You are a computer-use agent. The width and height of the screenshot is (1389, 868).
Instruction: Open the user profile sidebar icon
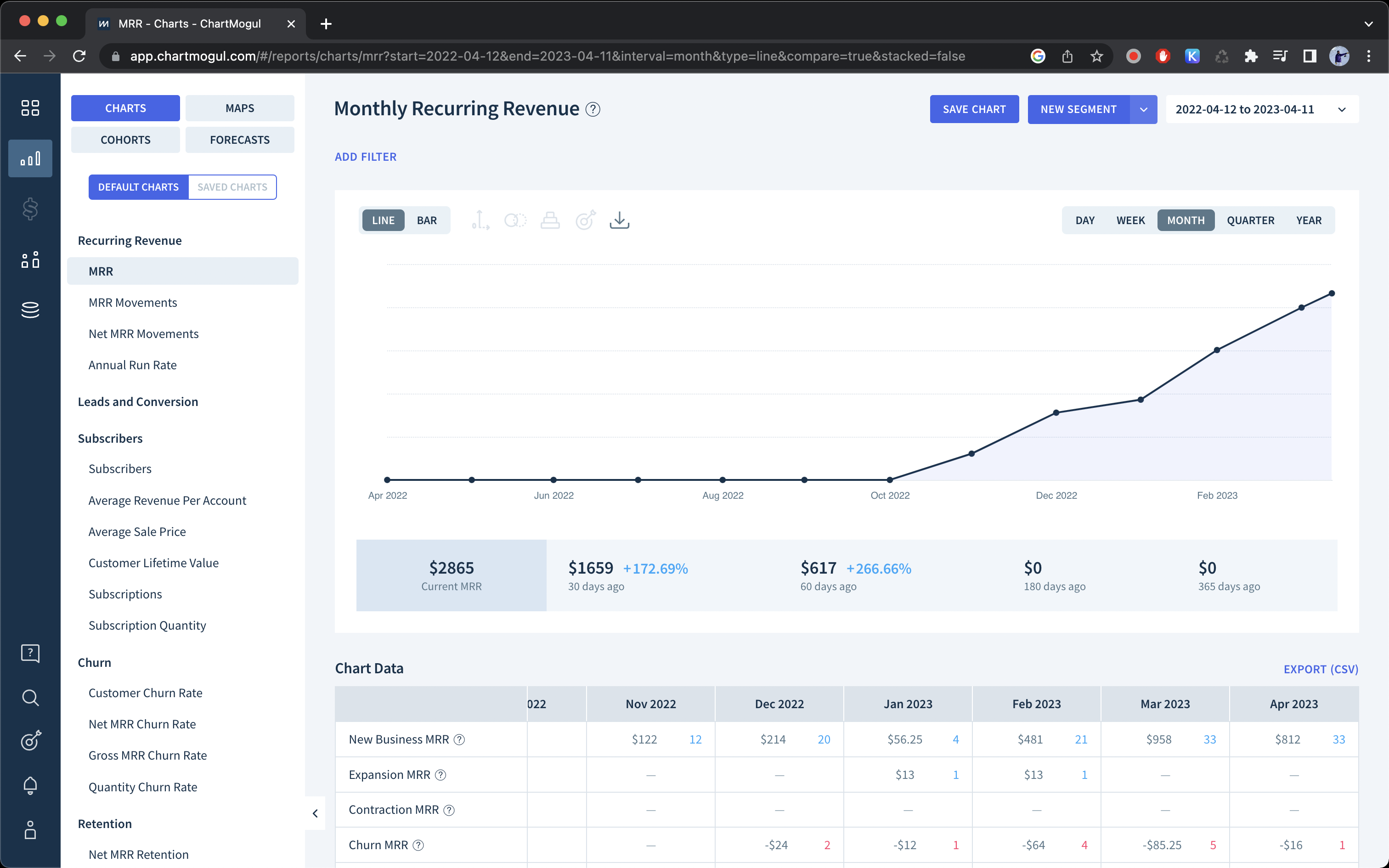30,830
